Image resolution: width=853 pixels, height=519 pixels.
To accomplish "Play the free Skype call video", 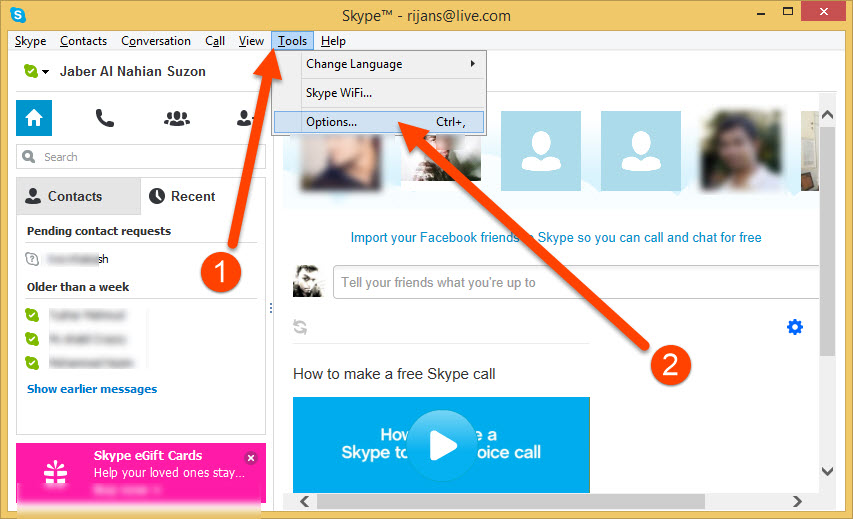I will 441,445.
